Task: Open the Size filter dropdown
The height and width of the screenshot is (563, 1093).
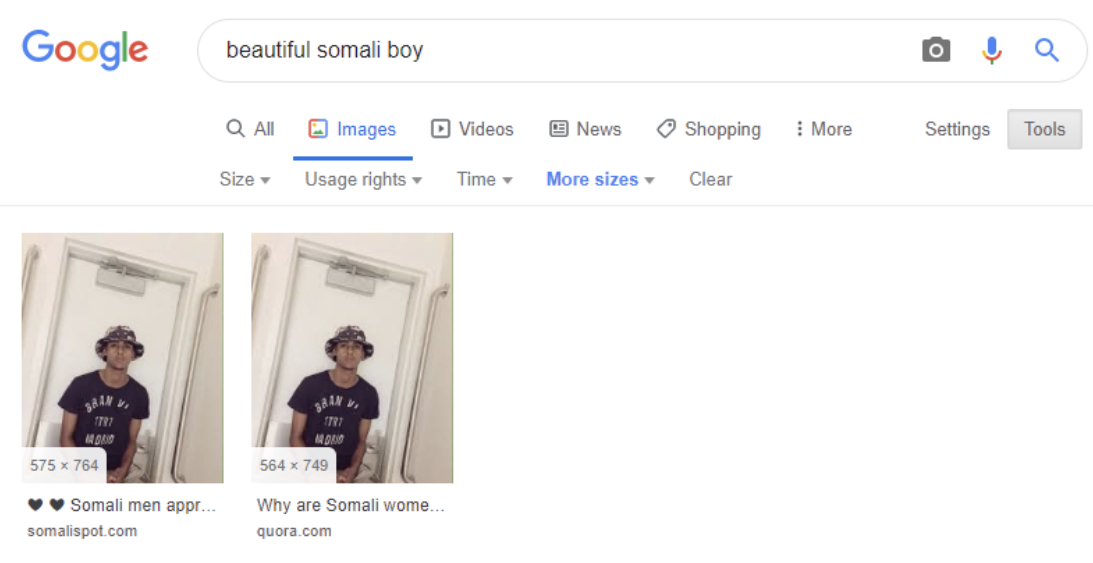Action: pyautogui.click(x=245, y=179)
